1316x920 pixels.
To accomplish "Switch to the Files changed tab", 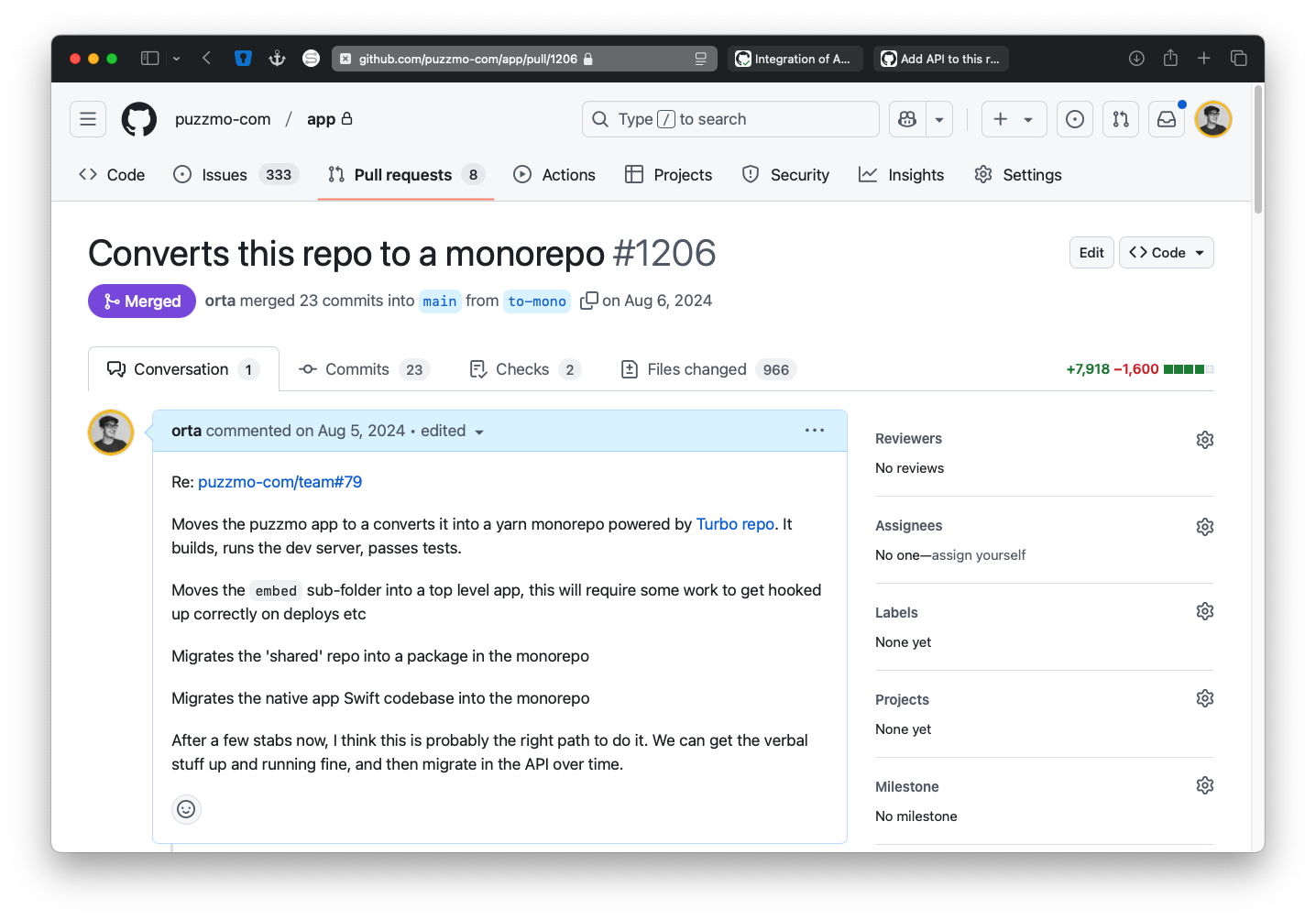I will (x=696, y=368).
